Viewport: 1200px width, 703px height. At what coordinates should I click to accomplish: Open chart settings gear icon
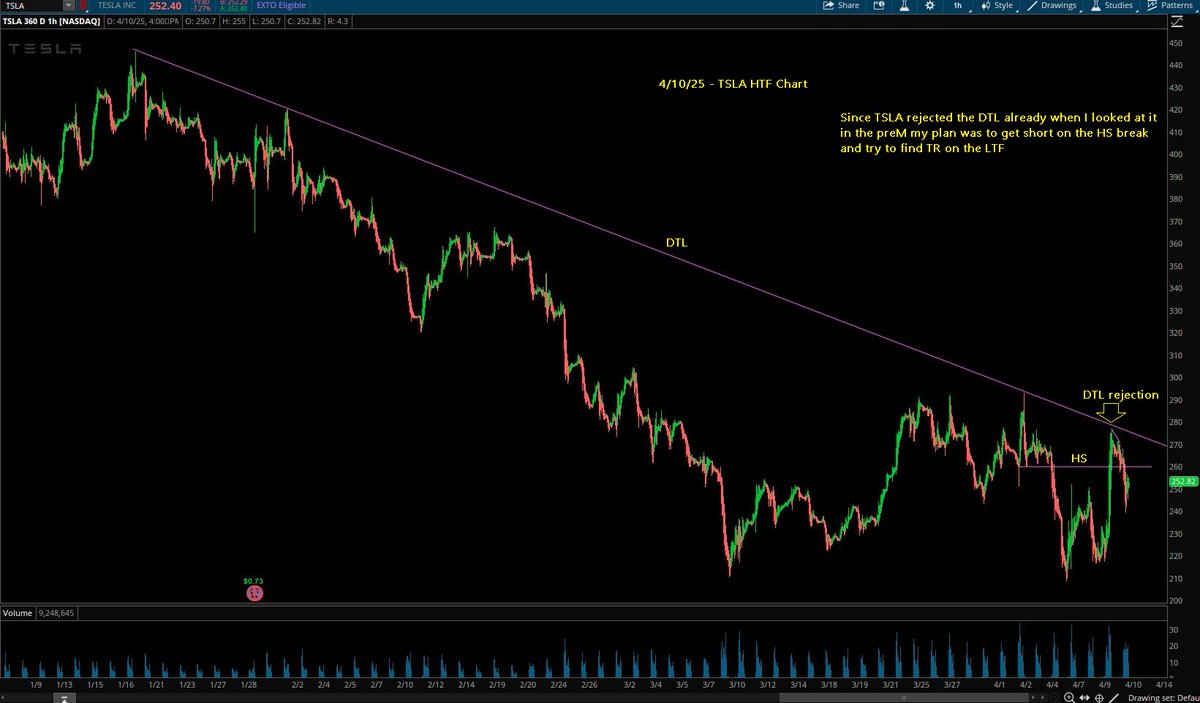click(930, 5)
